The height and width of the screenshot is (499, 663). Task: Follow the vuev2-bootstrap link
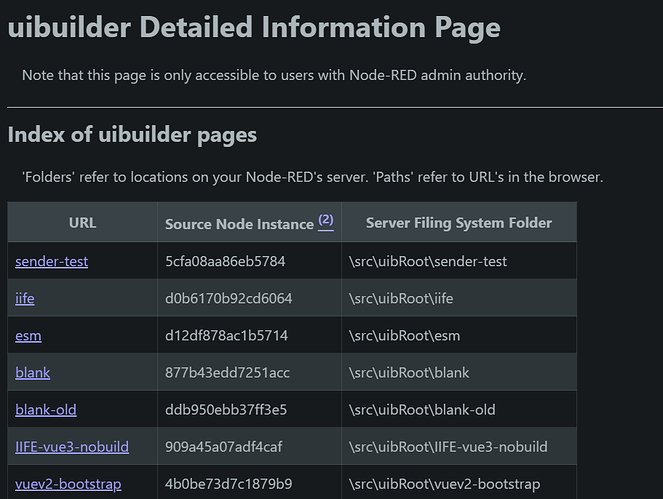(68, 484)
